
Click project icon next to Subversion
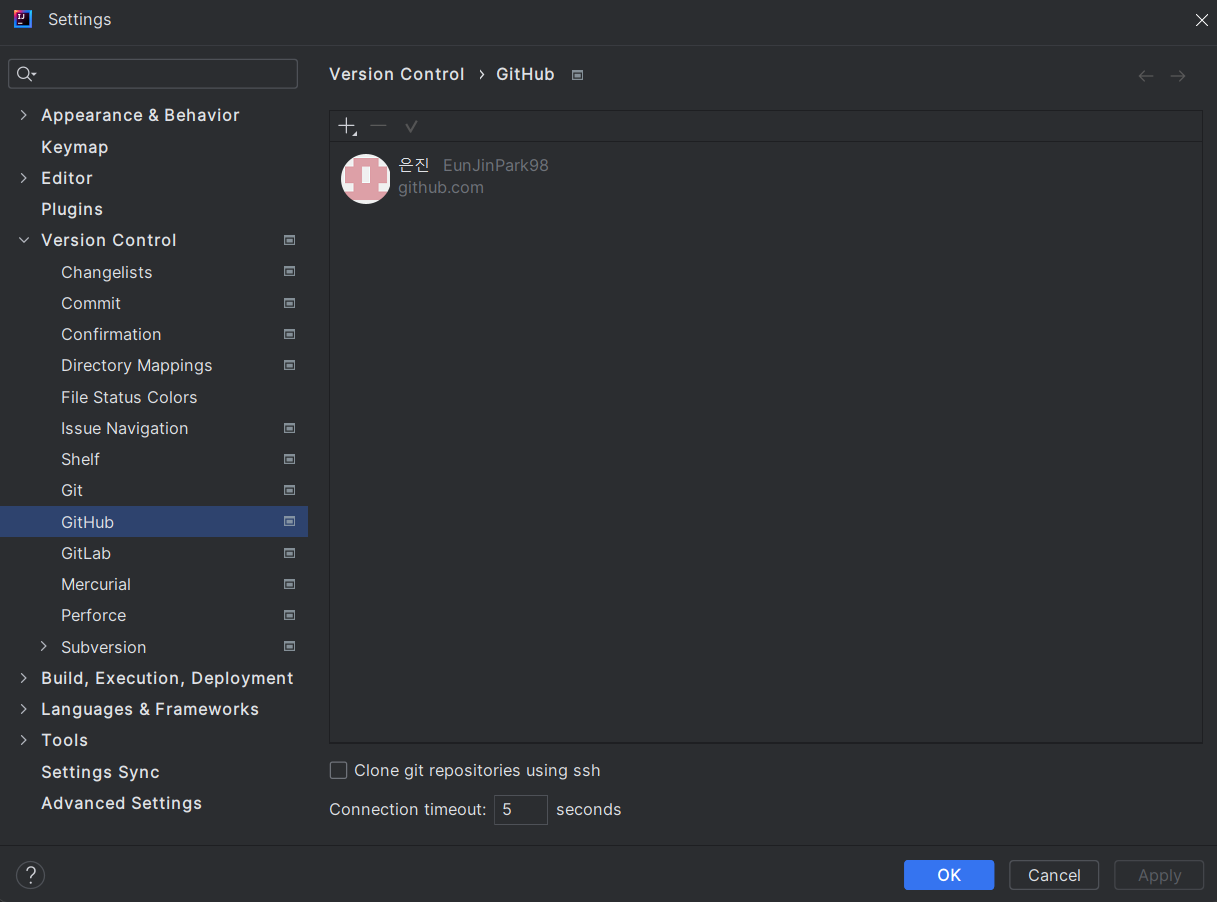pos(289,646)
